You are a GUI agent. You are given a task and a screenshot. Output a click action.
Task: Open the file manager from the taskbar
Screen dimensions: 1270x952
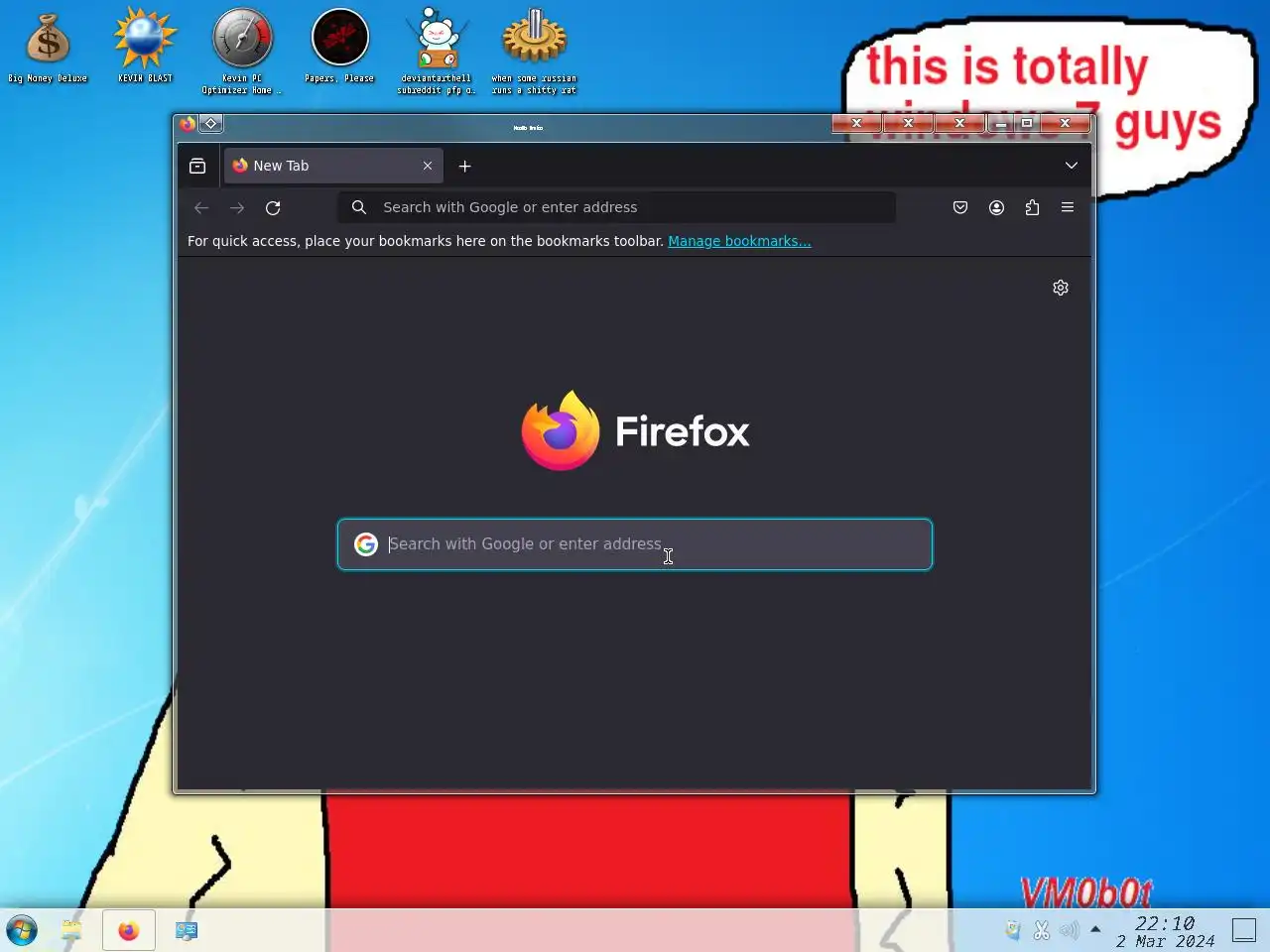[x=71, y=930]
